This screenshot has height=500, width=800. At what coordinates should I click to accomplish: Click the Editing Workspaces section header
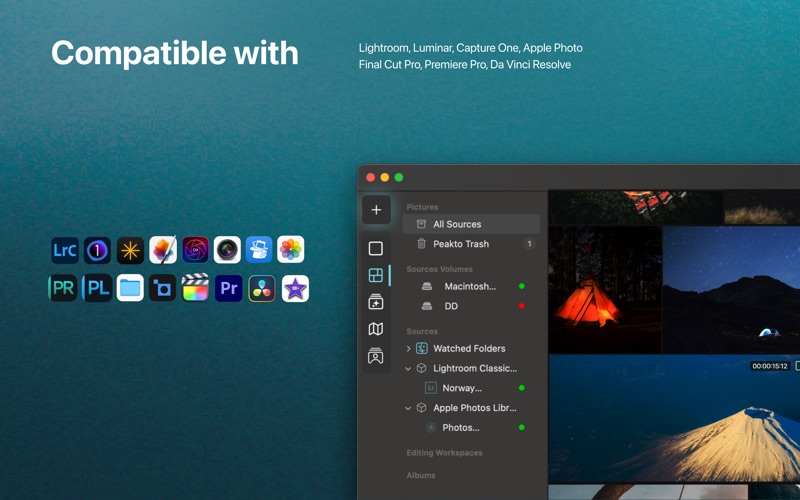tap(444, 453)
